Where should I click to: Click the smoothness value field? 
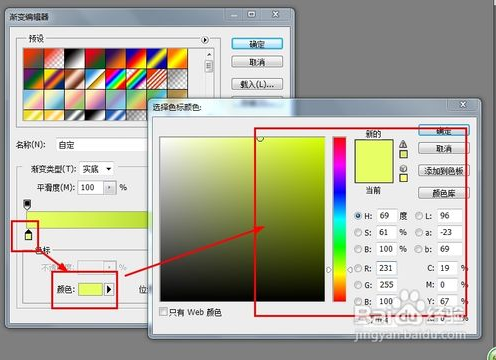click(91, 188)
